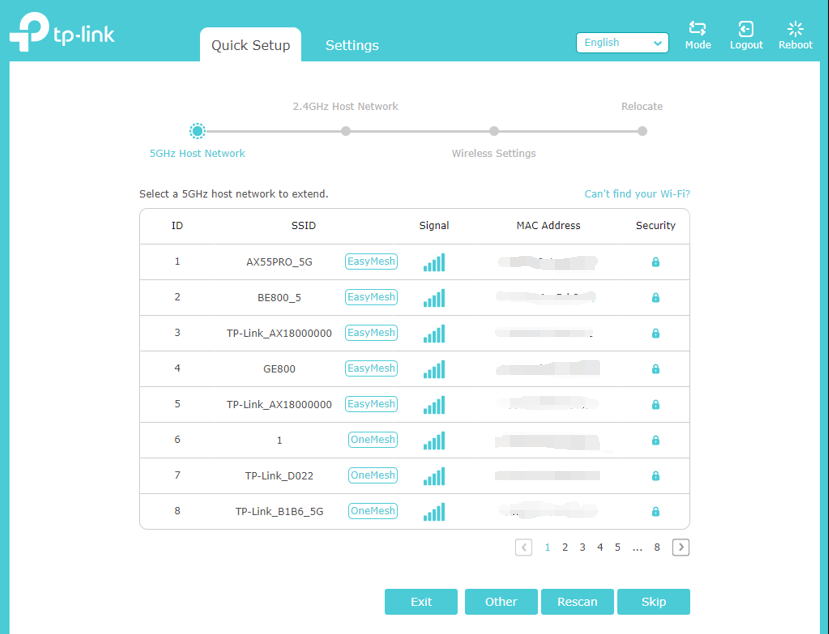Open the English language dropdown

pyautogui.click(x=622, y=43)
